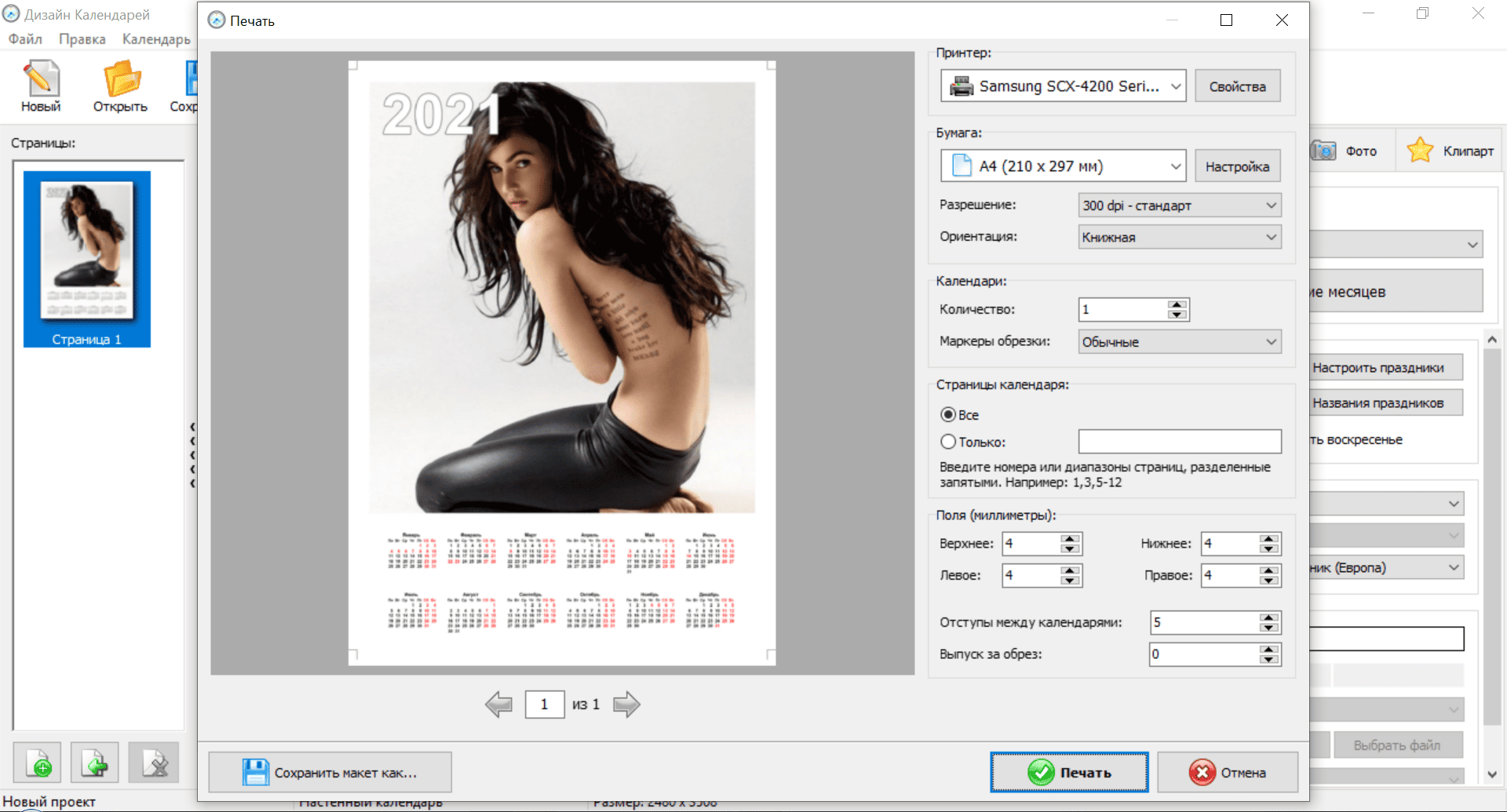This screenshot has width=1507, height=812.
Task: Increase Выпуск за обрез value
Action: (x=1269, y=649)
